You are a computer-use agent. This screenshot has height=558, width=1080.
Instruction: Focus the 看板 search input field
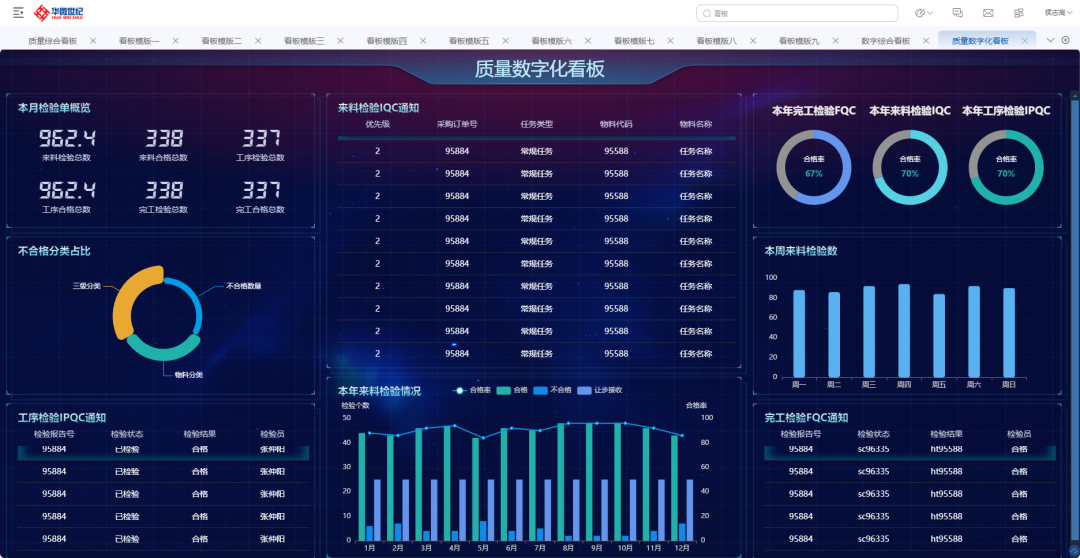[x=797, y=13]
